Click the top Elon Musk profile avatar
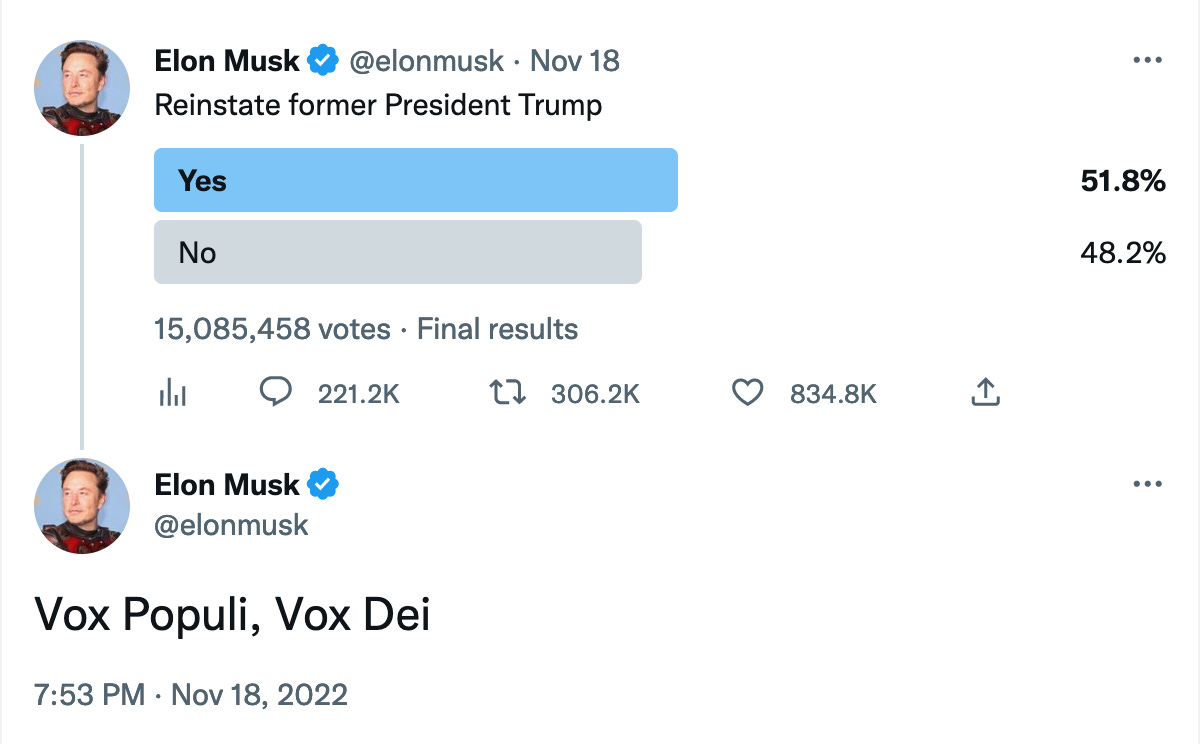 pos(82,89)
